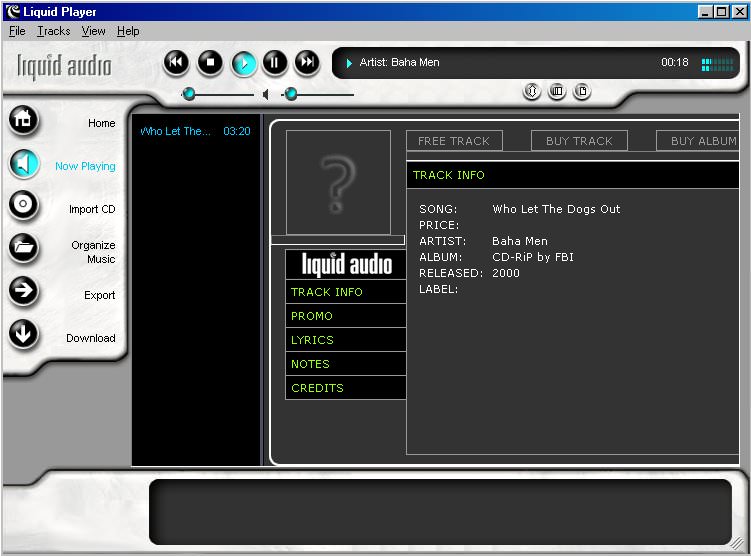
Task: Click the up-down arrows round button
Action: pyautogui.click(x=532, y=91)
